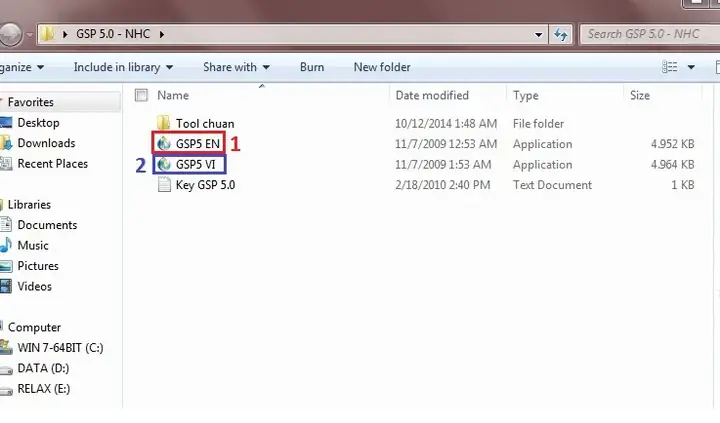Select Libraries in navigation pane
The image size is (720, 423).
click(x=29, y=204)
